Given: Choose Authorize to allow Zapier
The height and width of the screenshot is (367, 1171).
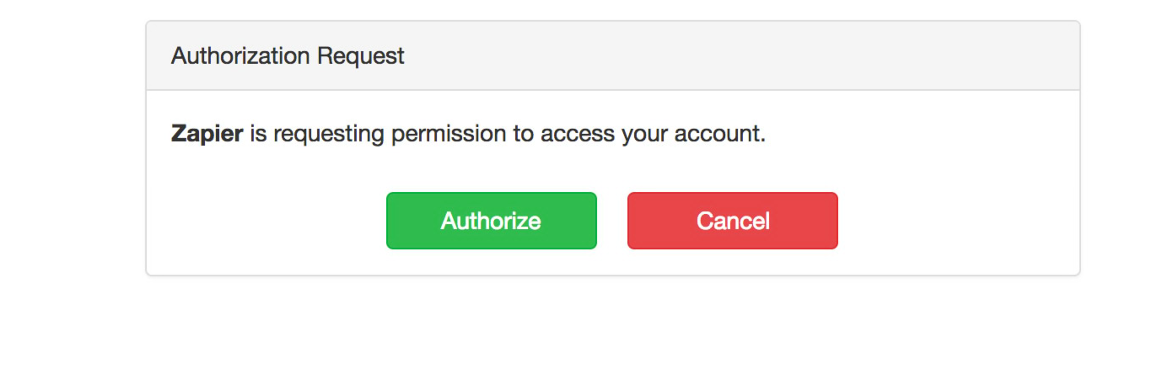Looking at the screenshot, I should coord(491,220).
